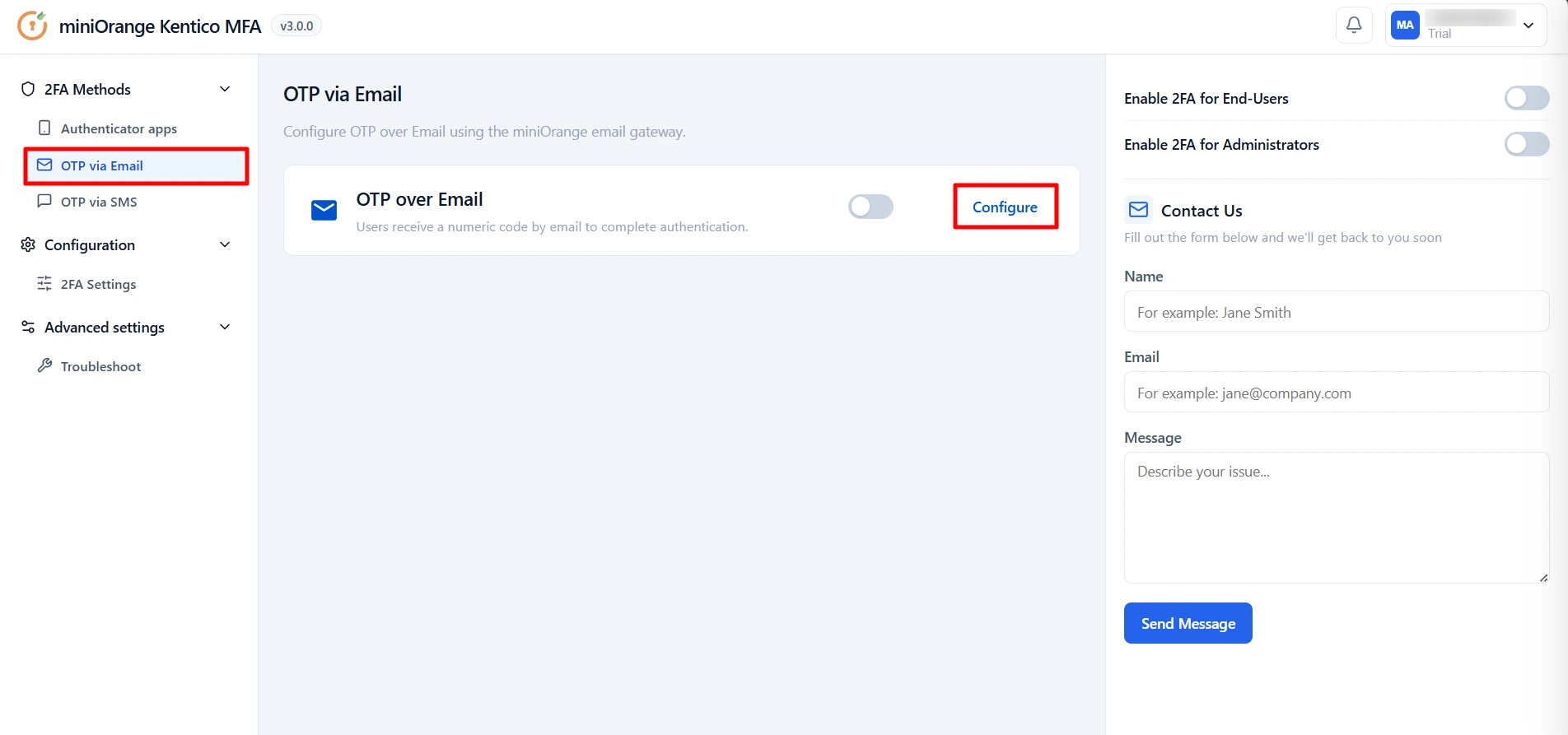Viewport: 1568px width, 735px height.
Task: Click the Contact Us heading text
Action: pyautogui.click(x=1202, y=211)
